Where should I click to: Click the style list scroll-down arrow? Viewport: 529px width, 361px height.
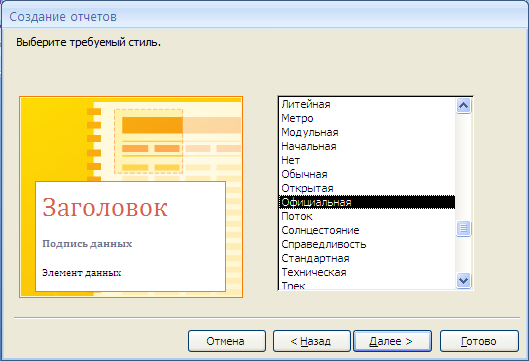(464, 280)
